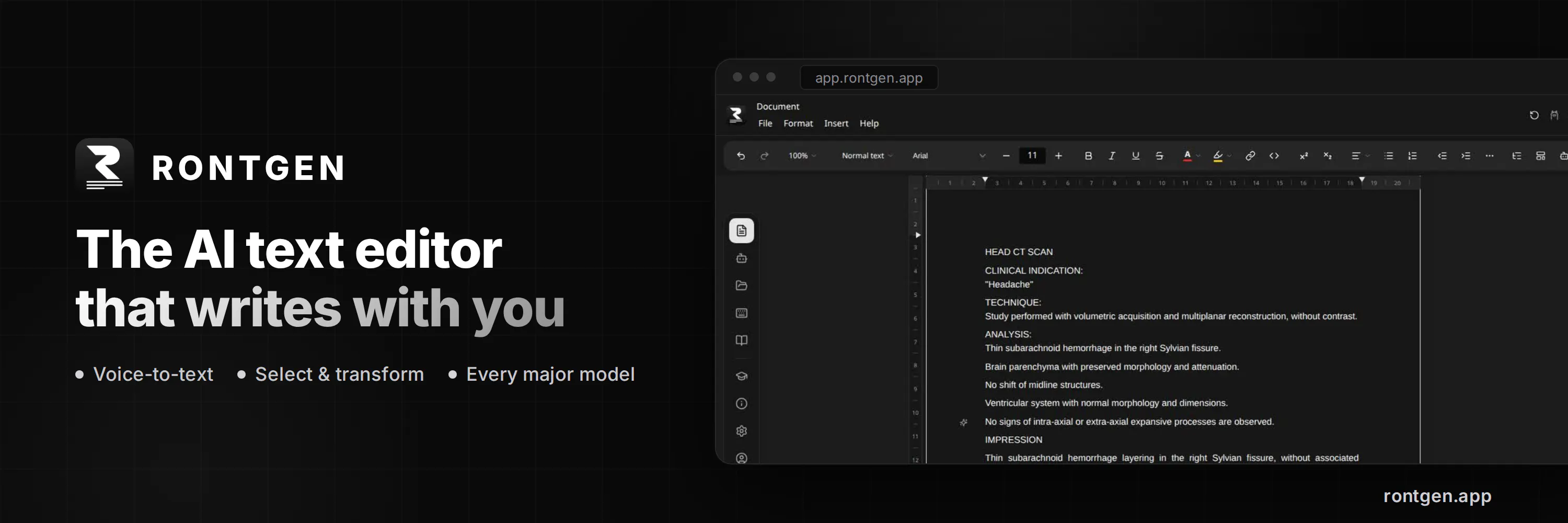Open the text alignment dropdown

pos(1360,156)
